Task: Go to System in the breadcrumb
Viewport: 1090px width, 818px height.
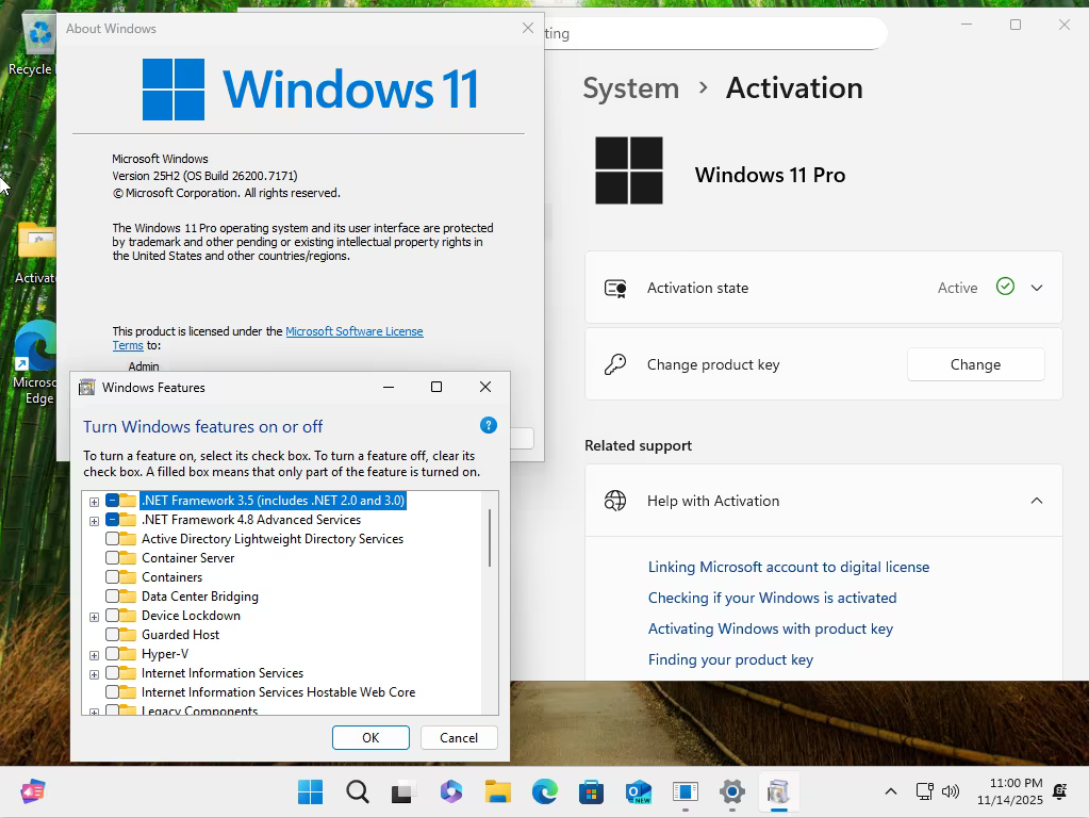Action: [630, 88]
